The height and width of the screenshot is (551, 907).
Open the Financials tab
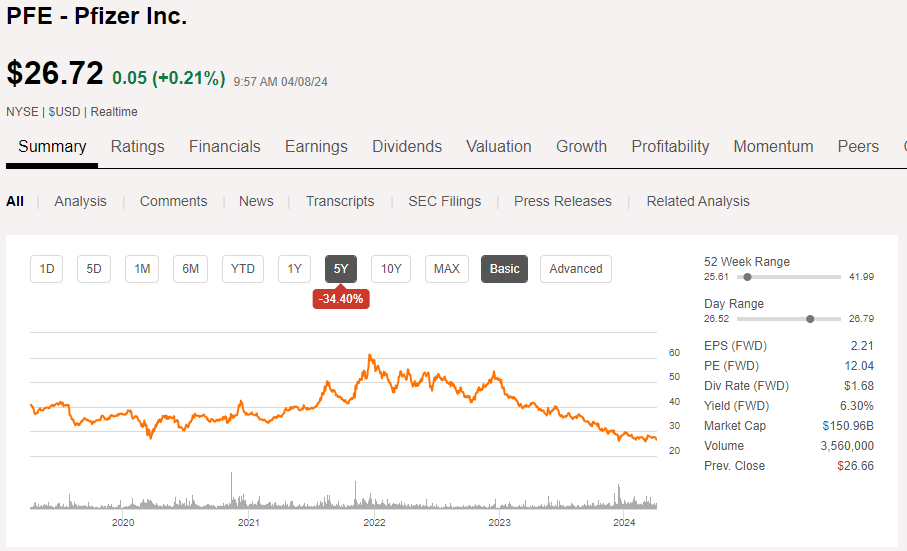[x=224, y=147]
